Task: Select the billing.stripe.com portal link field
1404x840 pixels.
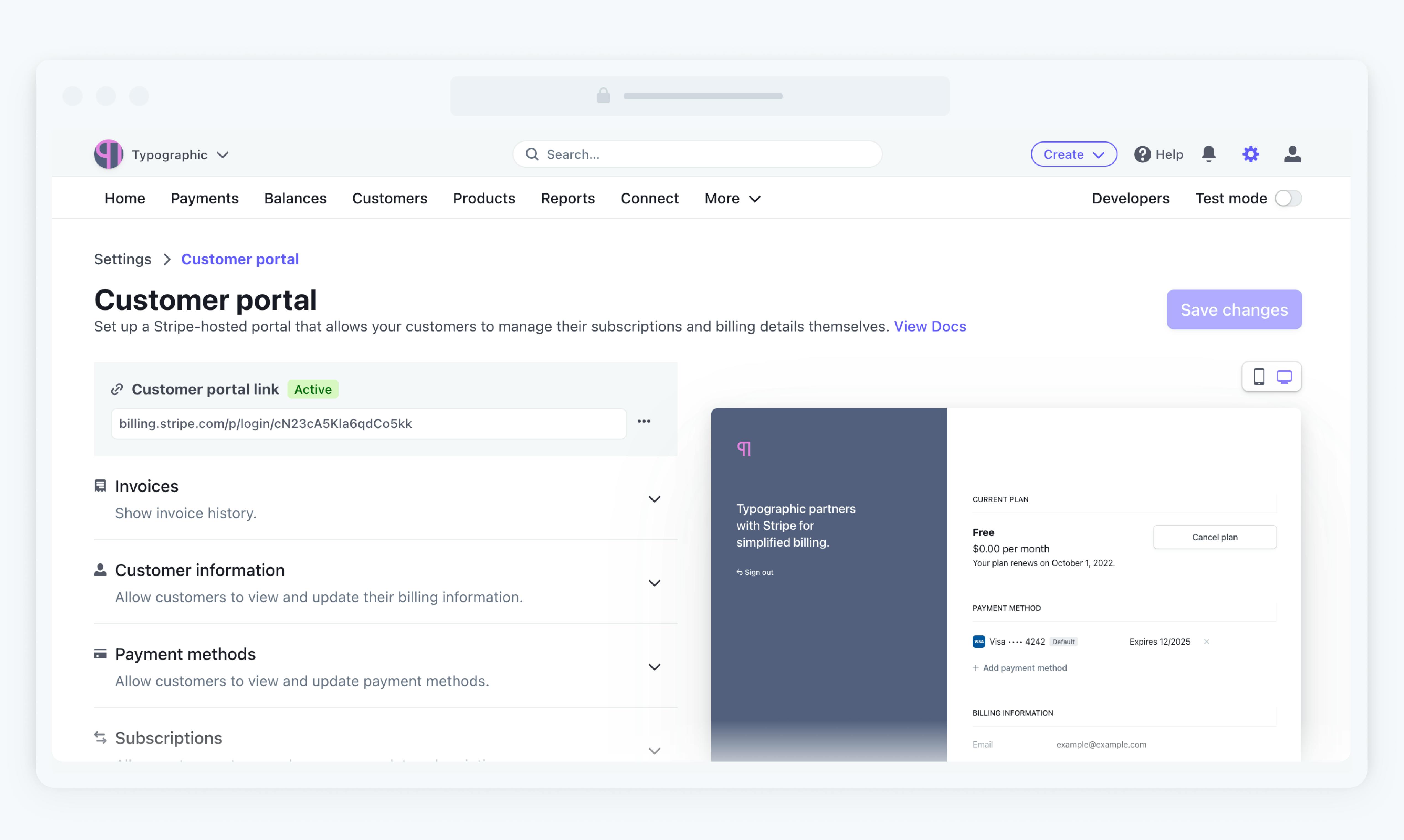Action: pos(369,423)
